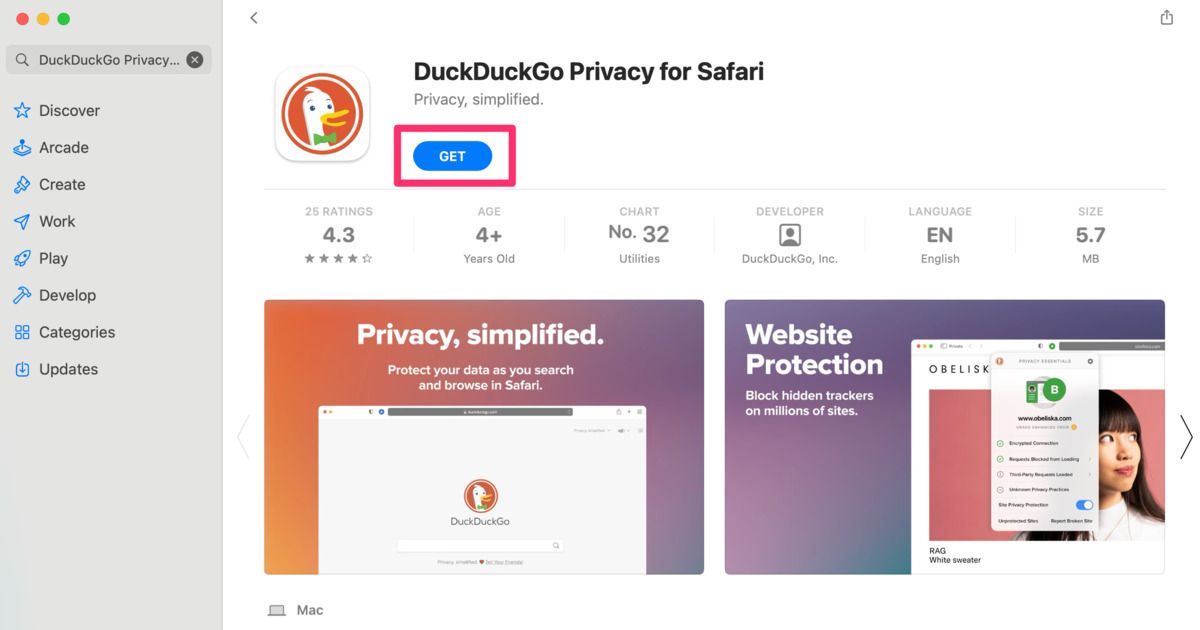This screenshot has height=630, width=1200.
Task: Open the Privacy, simplified screenshot
Action: tap(483, 437)
